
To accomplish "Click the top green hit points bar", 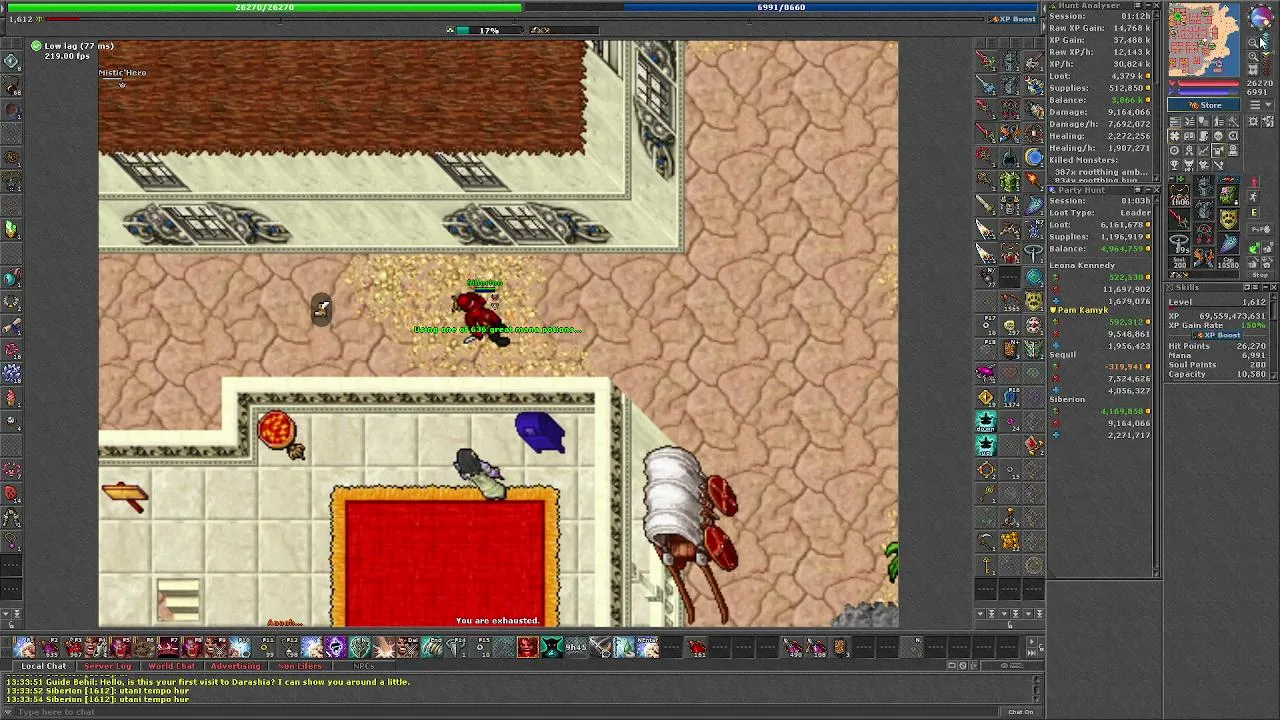I will pyautogui.click(x=265, y=7).
